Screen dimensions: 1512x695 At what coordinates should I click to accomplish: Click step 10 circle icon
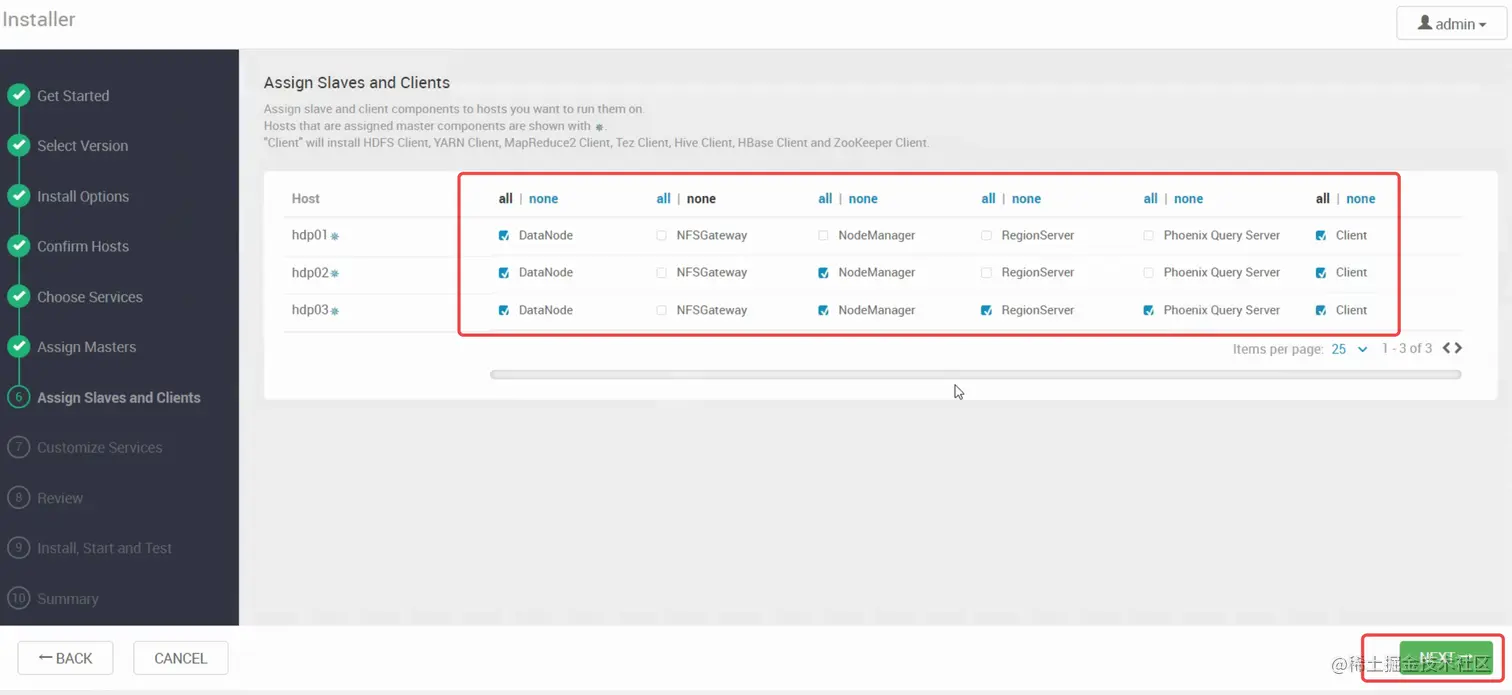[19, 598]
